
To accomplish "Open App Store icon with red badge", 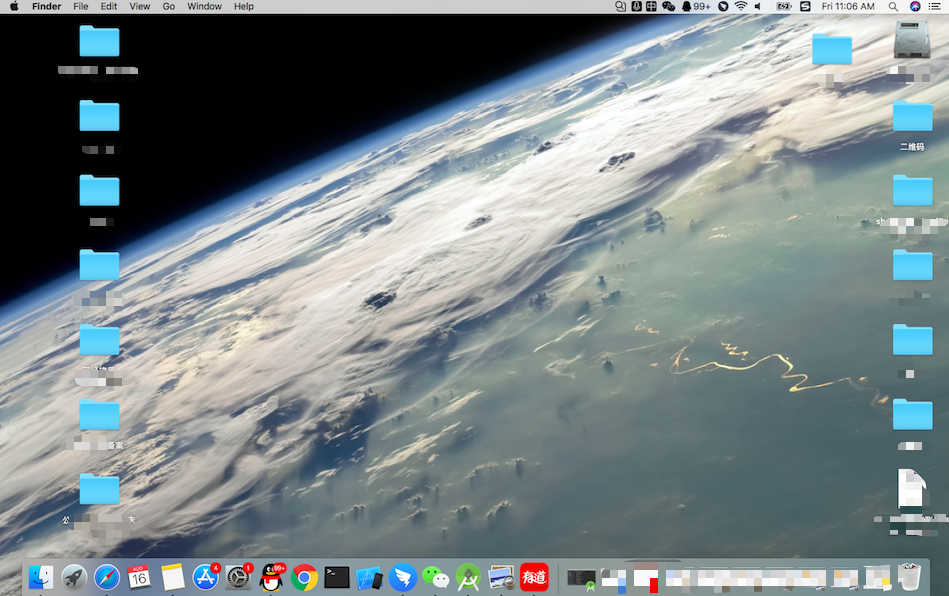I will pyautogui.click(x=206, y=577).
